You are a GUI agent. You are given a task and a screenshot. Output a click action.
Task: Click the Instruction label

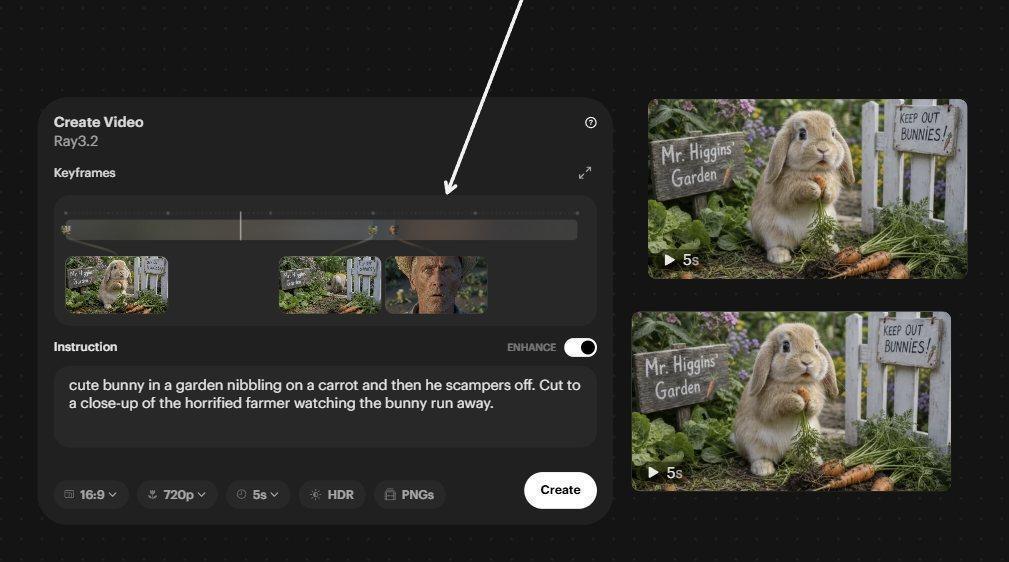pyautogui.click(x=85, y=347)
